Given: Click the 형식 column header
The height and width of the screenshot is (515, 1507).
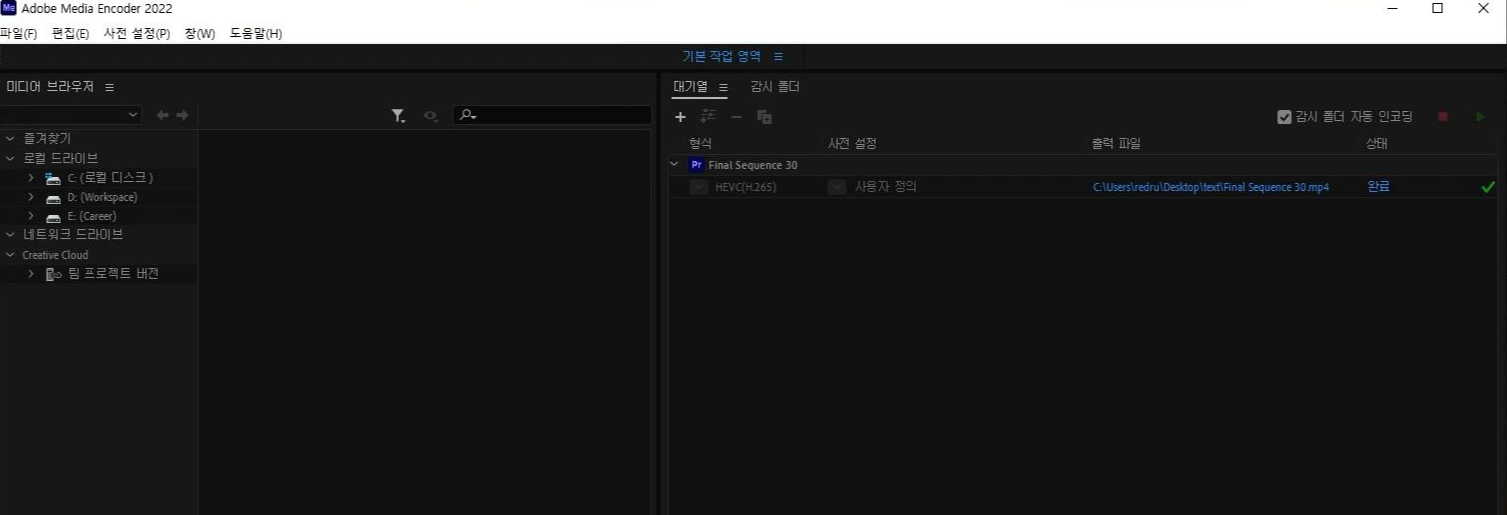Looking at the screenshot, I should (x=700, y=144).
